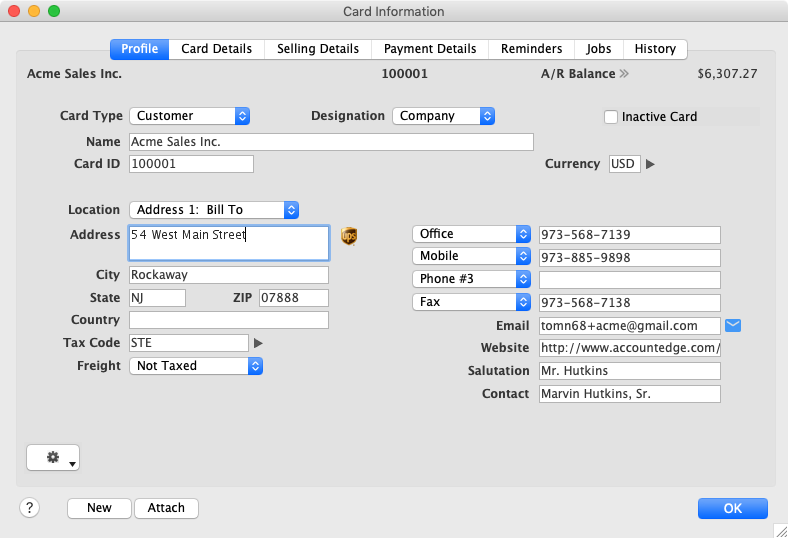Click the UPS shipping icon beside Address
Image resolution: width=788 pixels, height=538 pixels.
click(x=349, y=236)
